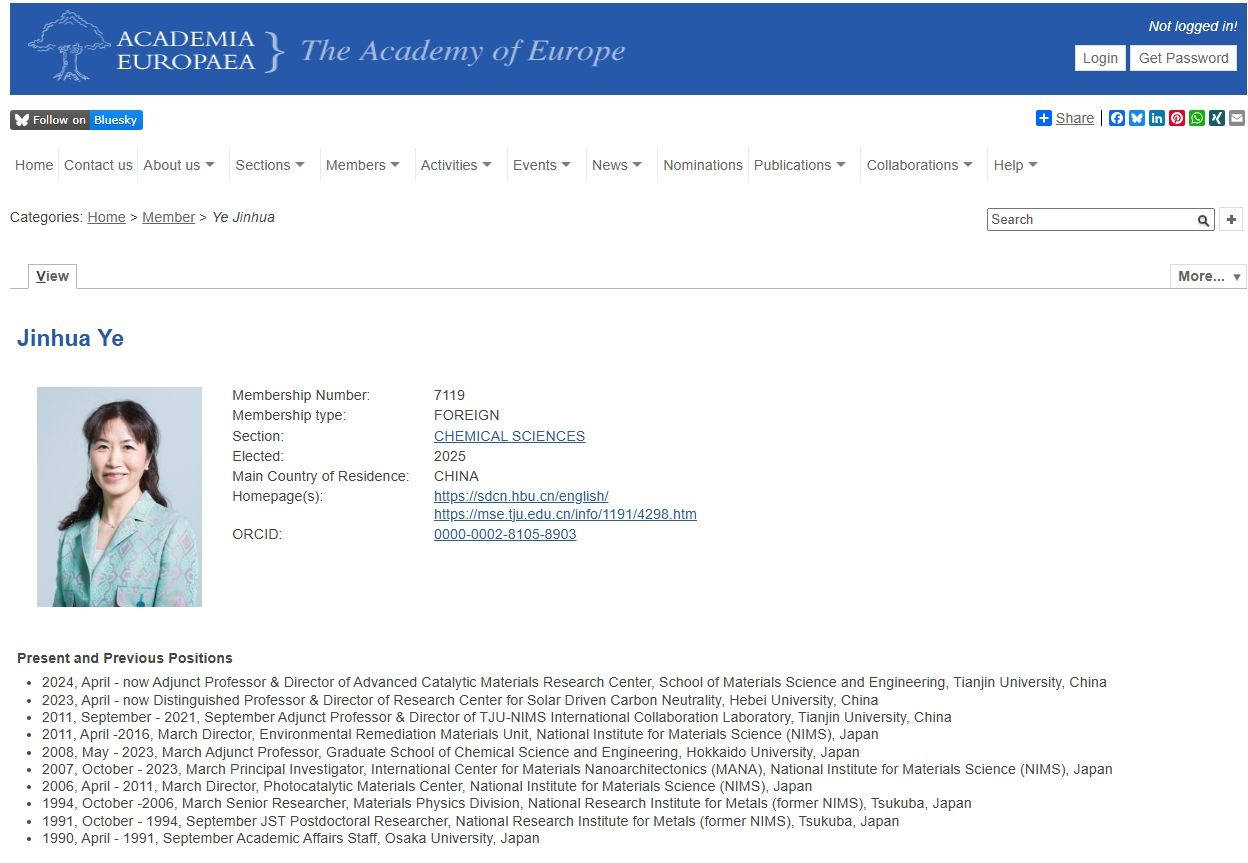Pin this page via Pinterest icon
Viewport: 1248px width, 863px height.
click(1177, 118)
